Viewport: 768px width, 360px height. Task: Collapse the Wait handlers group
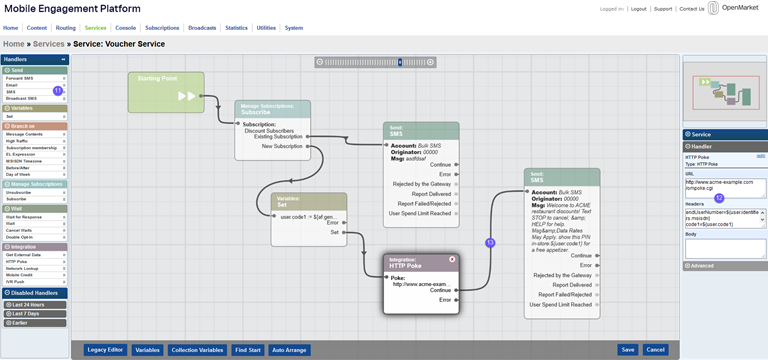coord(7,209)
